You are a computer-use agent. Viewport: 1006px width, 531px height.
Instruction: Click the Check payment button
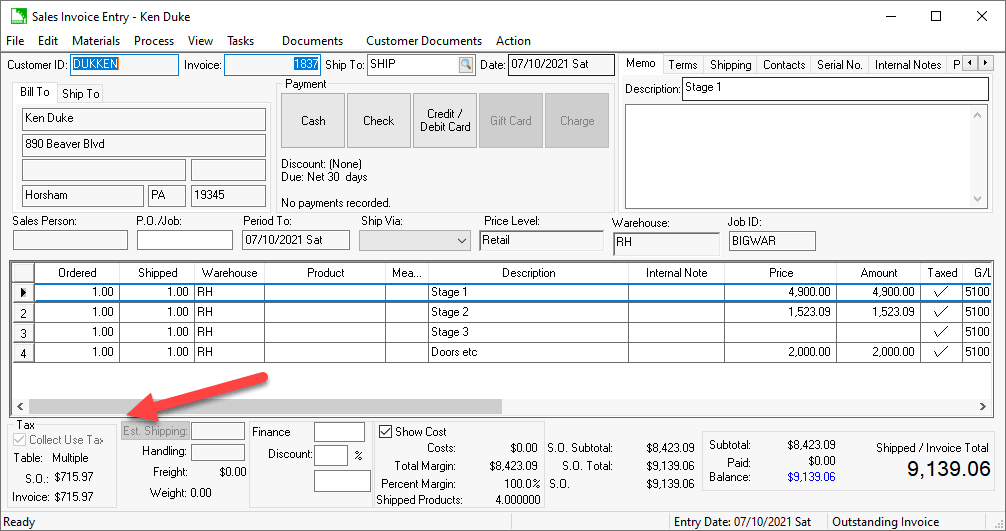(x=378, y=121)
